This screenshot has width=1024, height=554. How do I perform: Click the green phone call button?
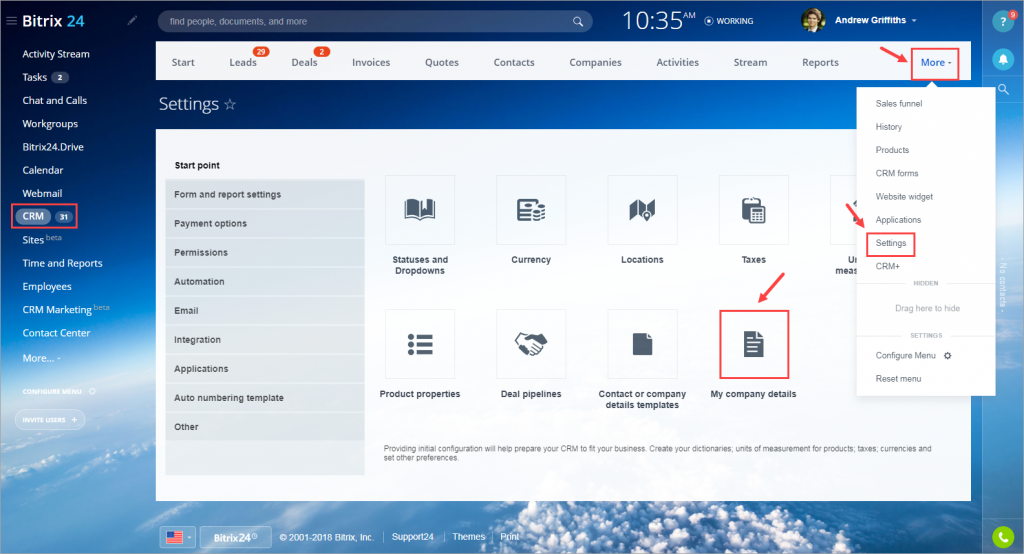coord(1003,537)
